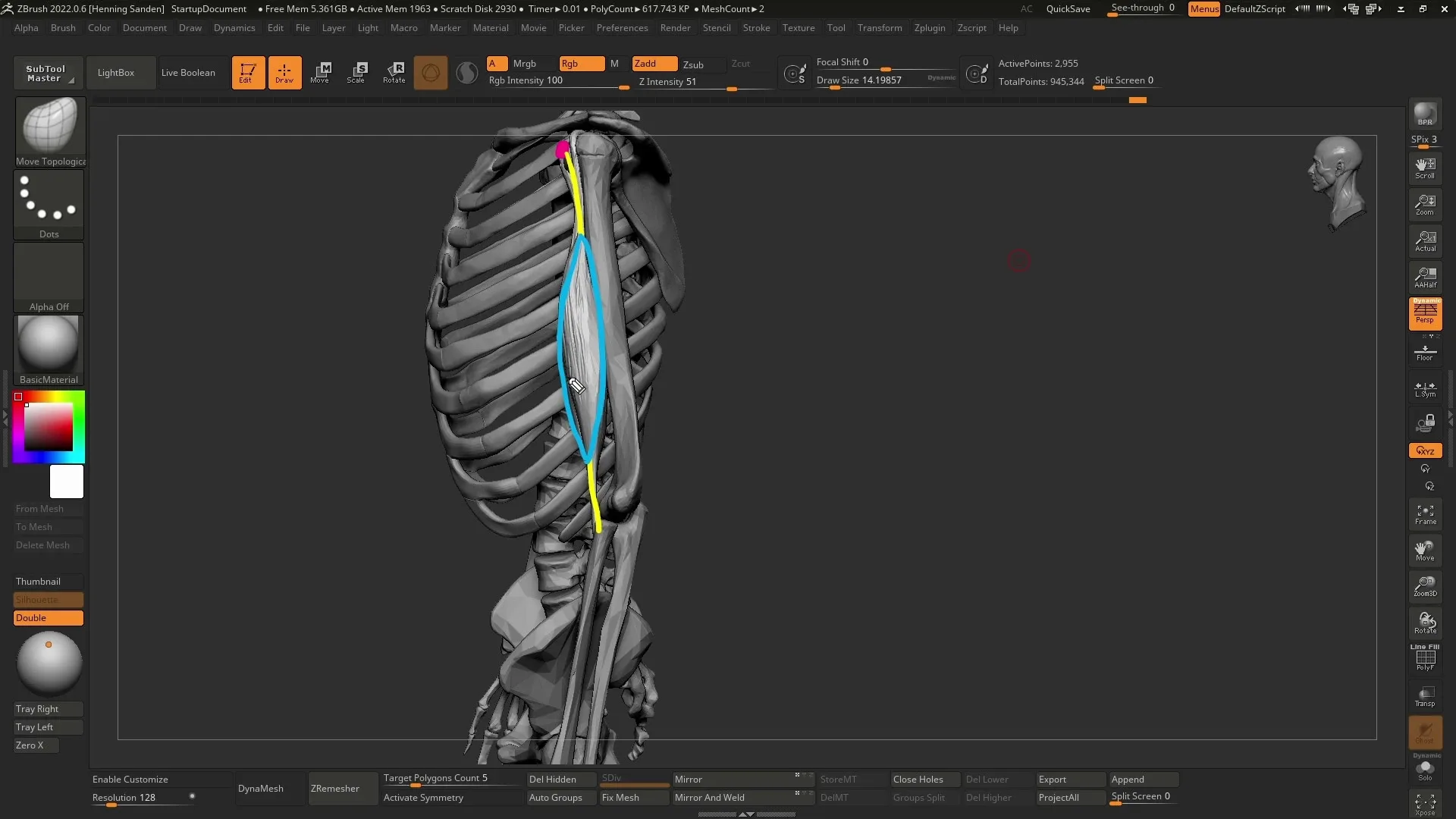Toggle the Zadd mode button

pos(655,64)
